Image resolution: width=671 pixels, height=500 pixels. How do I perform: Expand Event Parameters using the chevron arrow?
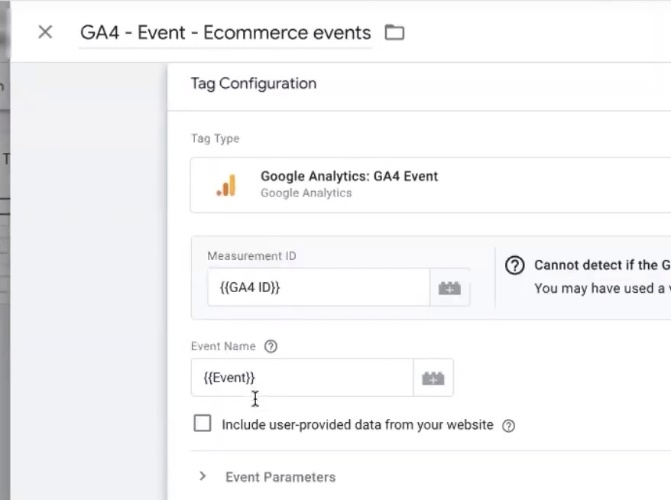(203, 477)
